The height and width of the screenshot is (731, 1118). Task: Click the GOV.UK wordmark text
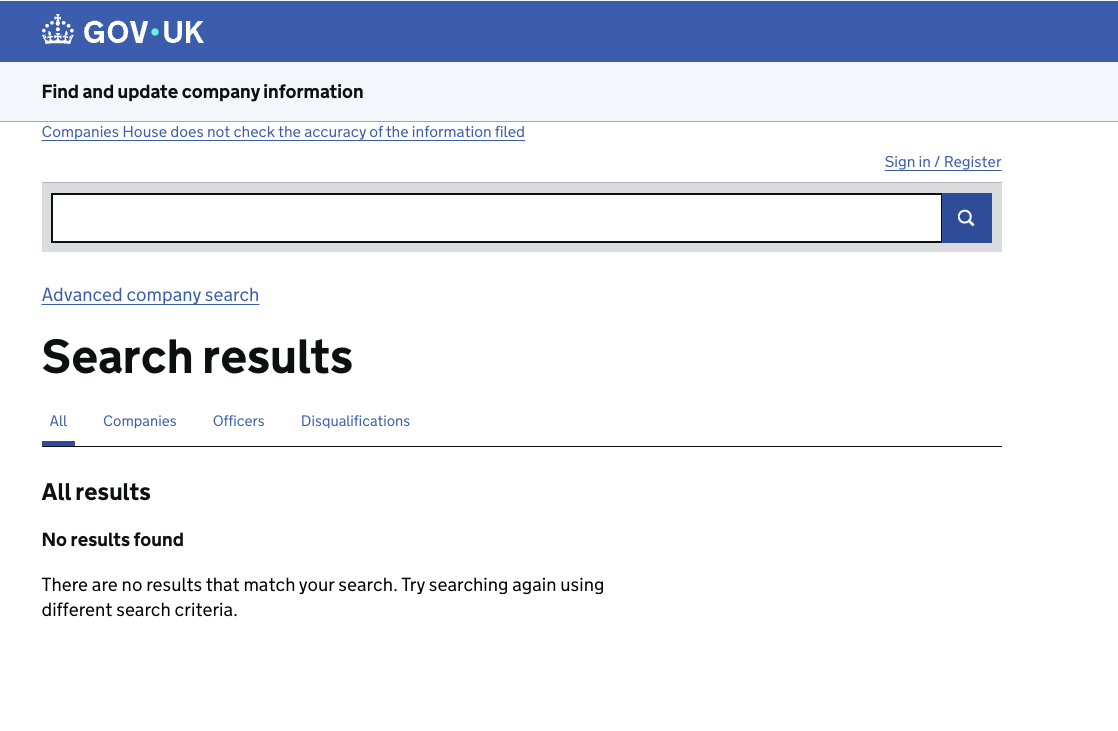(x=143, y=32)
